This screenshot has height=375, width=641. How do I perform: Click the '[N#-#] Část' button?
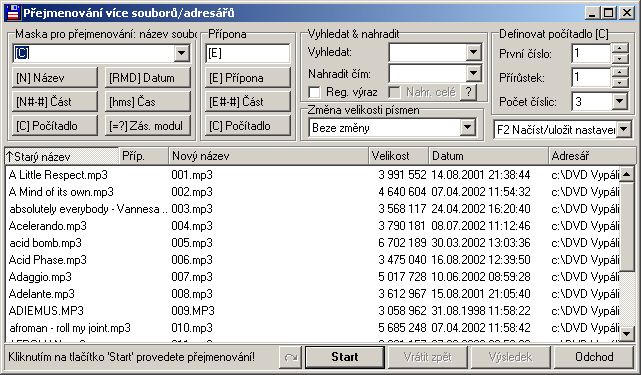pos(55,102)
